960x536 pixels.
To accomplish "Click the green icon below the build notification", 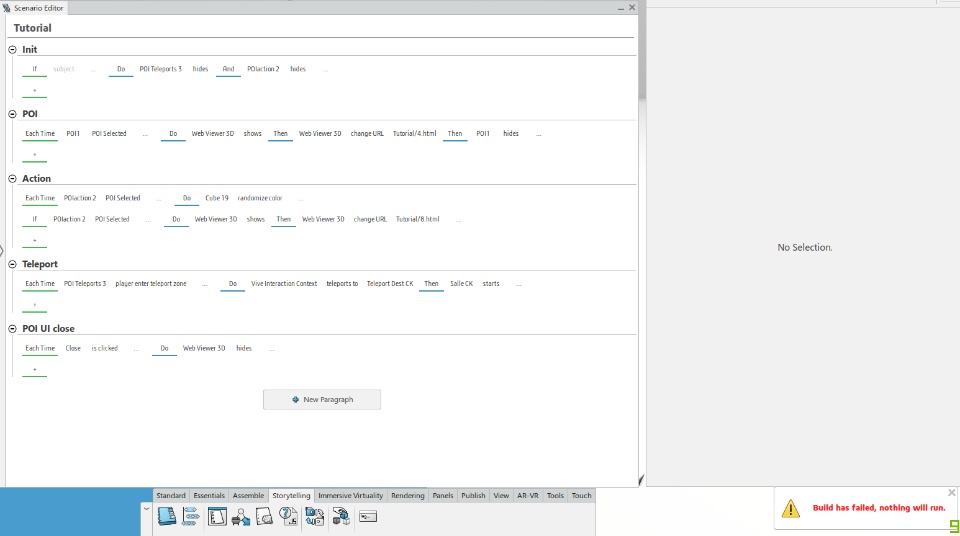I will coord(954,526).
